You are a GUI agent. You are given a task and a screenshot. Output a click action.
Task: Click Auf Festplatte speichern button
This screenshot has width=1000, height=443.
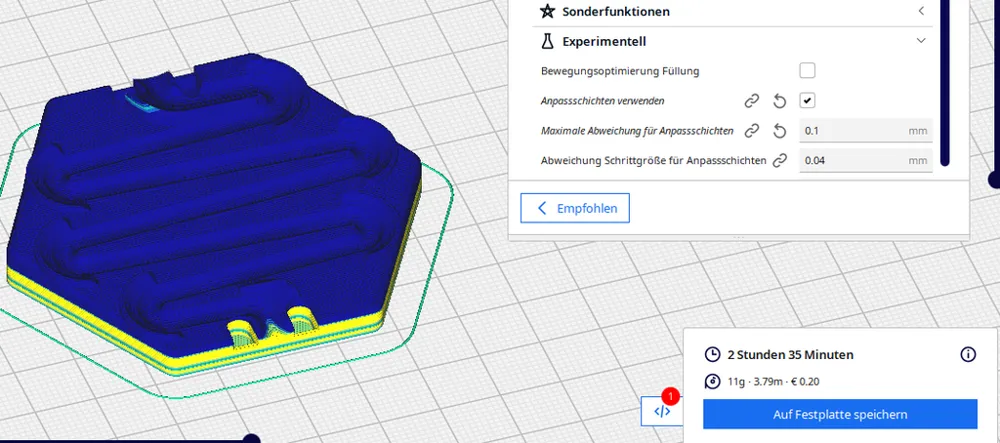pos(840,414)
